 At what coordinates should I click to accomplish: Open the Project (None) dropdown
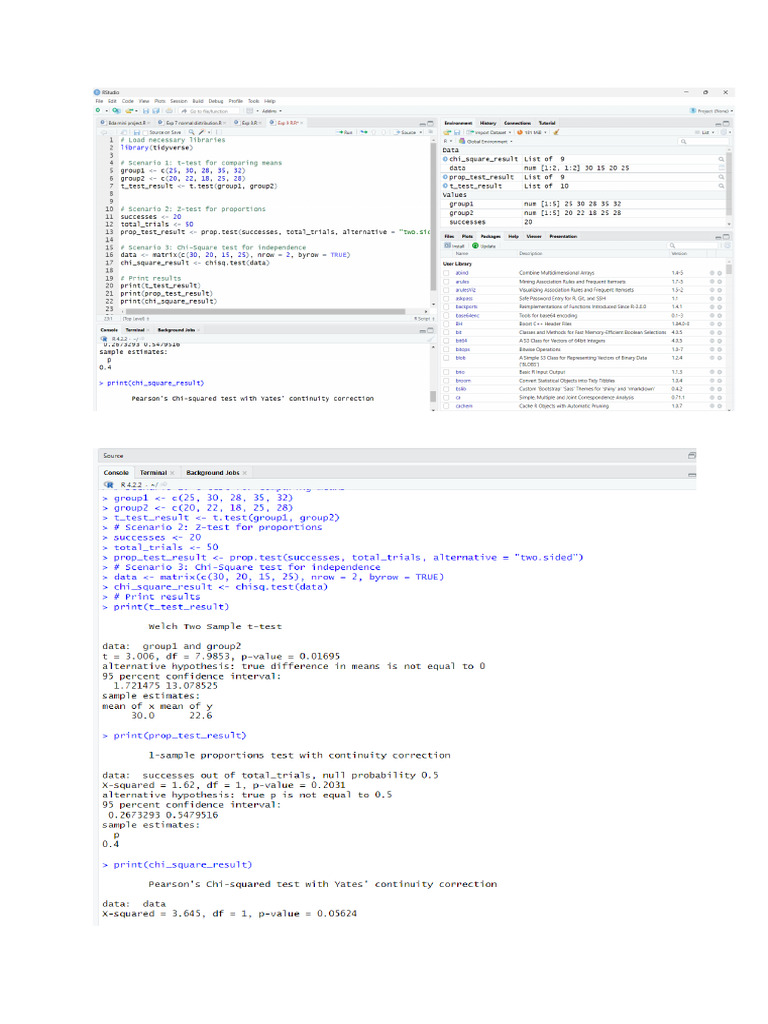coord(712,111)
